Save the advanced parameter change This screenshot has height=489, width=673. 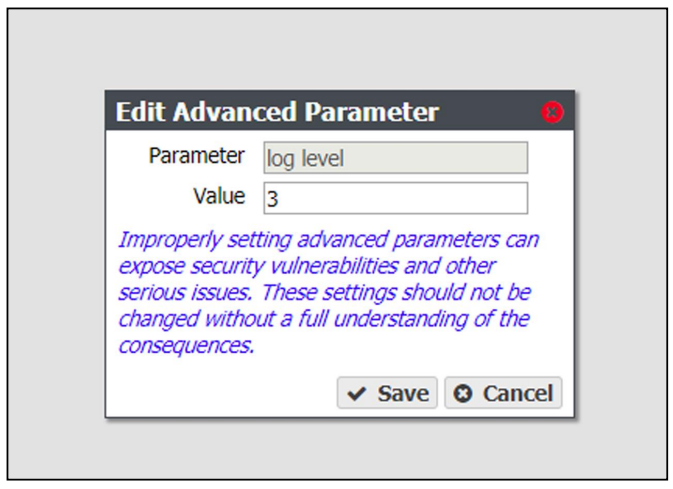[387, 393]
